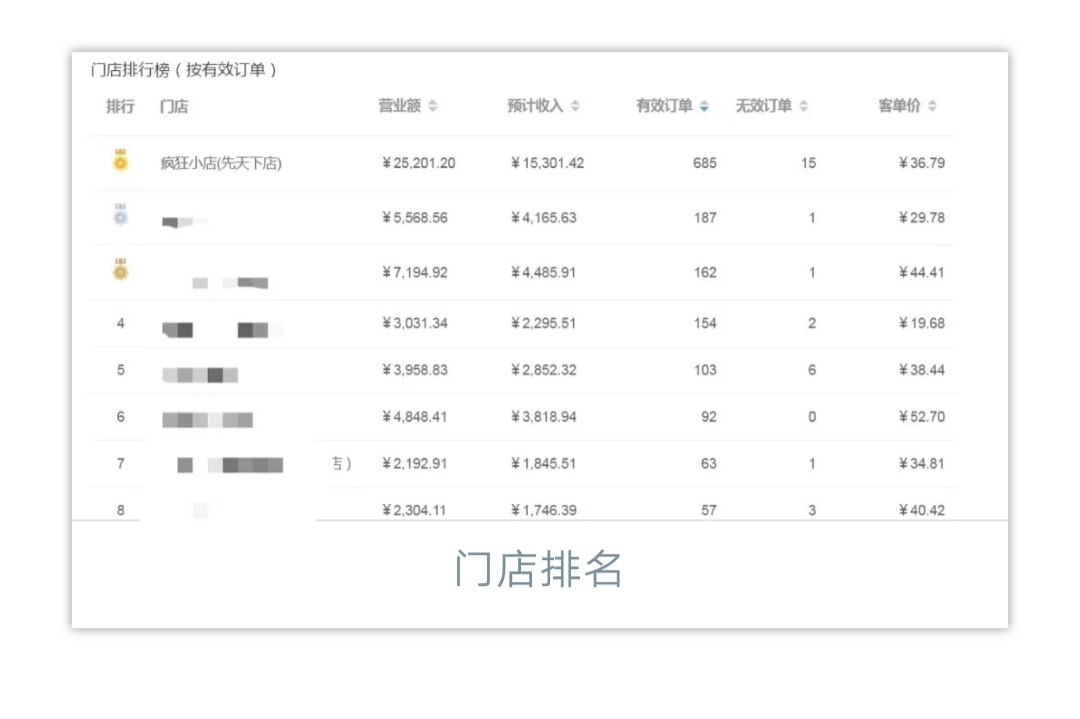The height and width of the screenshot is (719, 1080).
Task: Select average price ¥52.70
Action: pos(922,417)
